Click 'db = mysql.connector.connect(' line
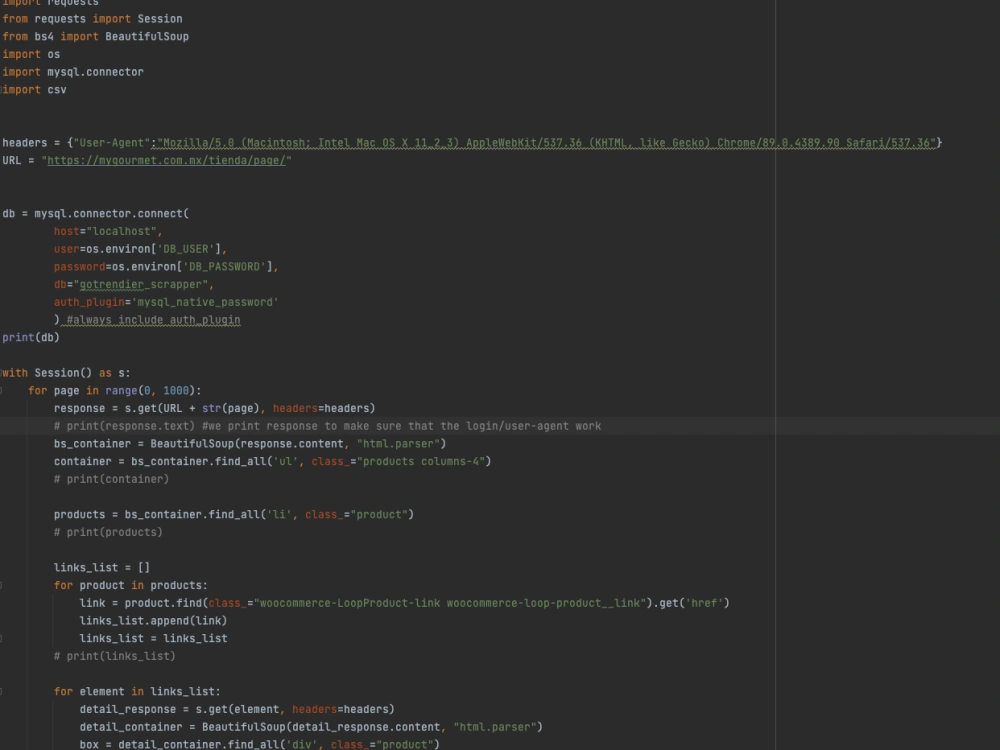Viewport: 1000px width, 750px height. click(x=96, y=214)
